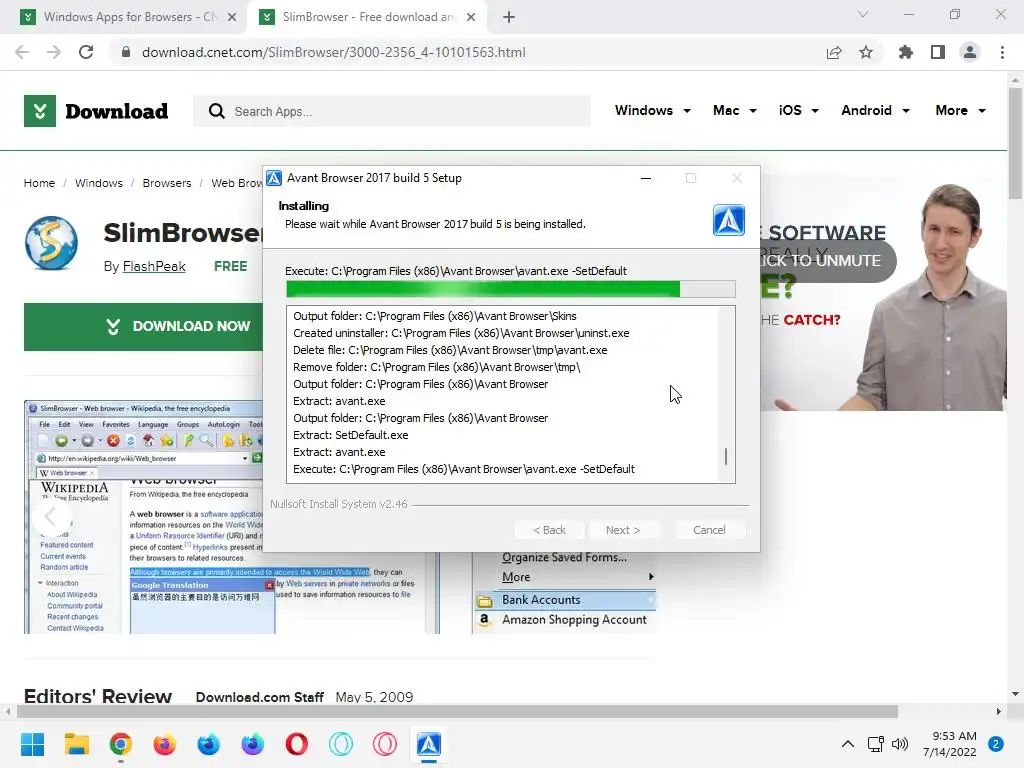Screen dimensions: 1024x768
Task: Focus the Search Apps input field
Action: (x=392, y=111)
